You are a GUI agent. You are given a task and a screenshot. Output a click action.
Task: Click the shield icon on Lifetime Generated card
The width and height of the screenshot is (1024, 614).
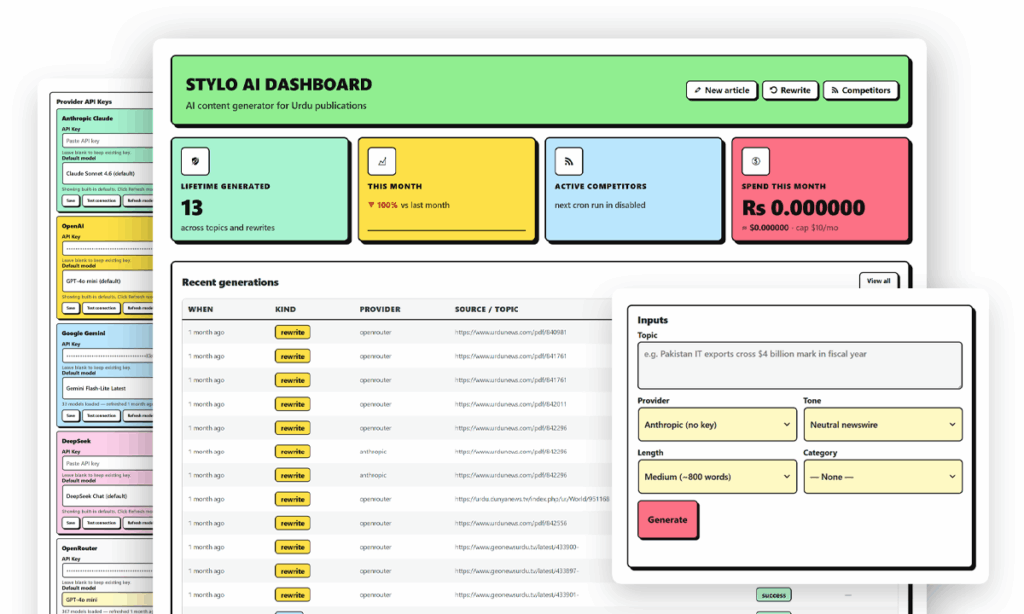(195, 161)
